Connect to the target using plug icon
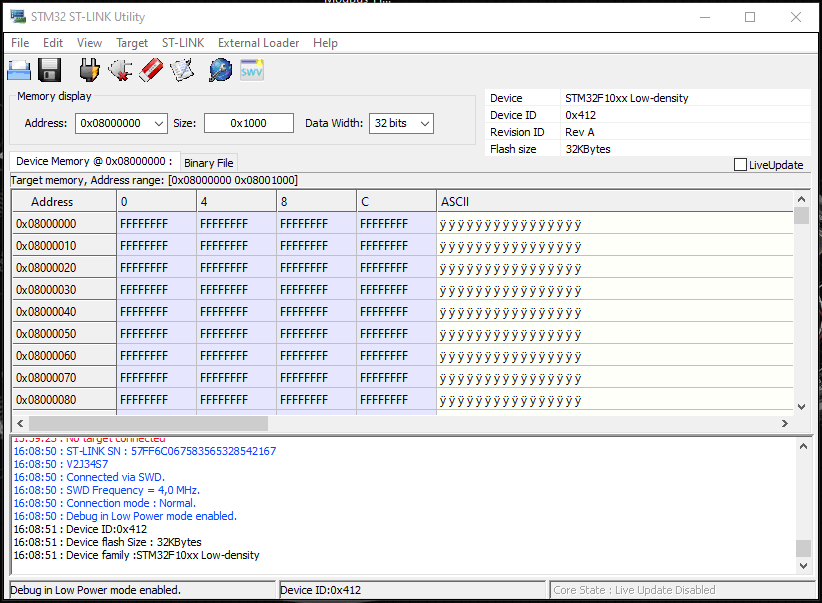The height and width of the screenshot is (603, 822). pyautogui.click(x=90, y=70)
